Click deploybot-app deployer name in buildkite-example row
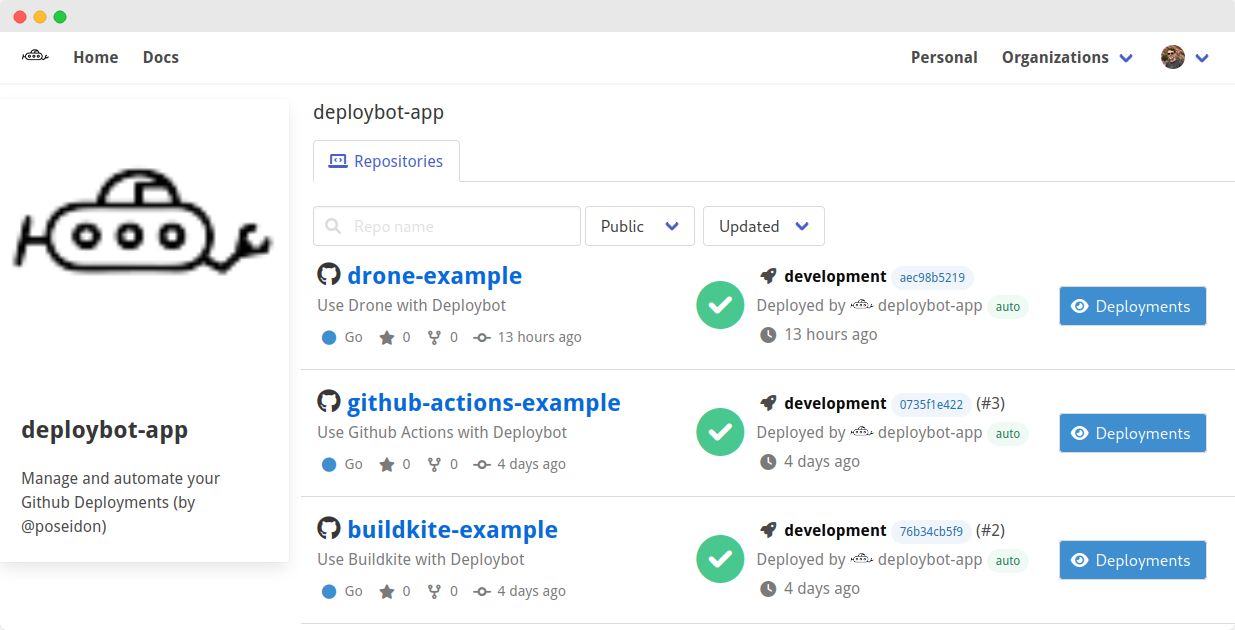Image resolution: width=1235 pixels, height=630 pixels. (x=930, y=560)
